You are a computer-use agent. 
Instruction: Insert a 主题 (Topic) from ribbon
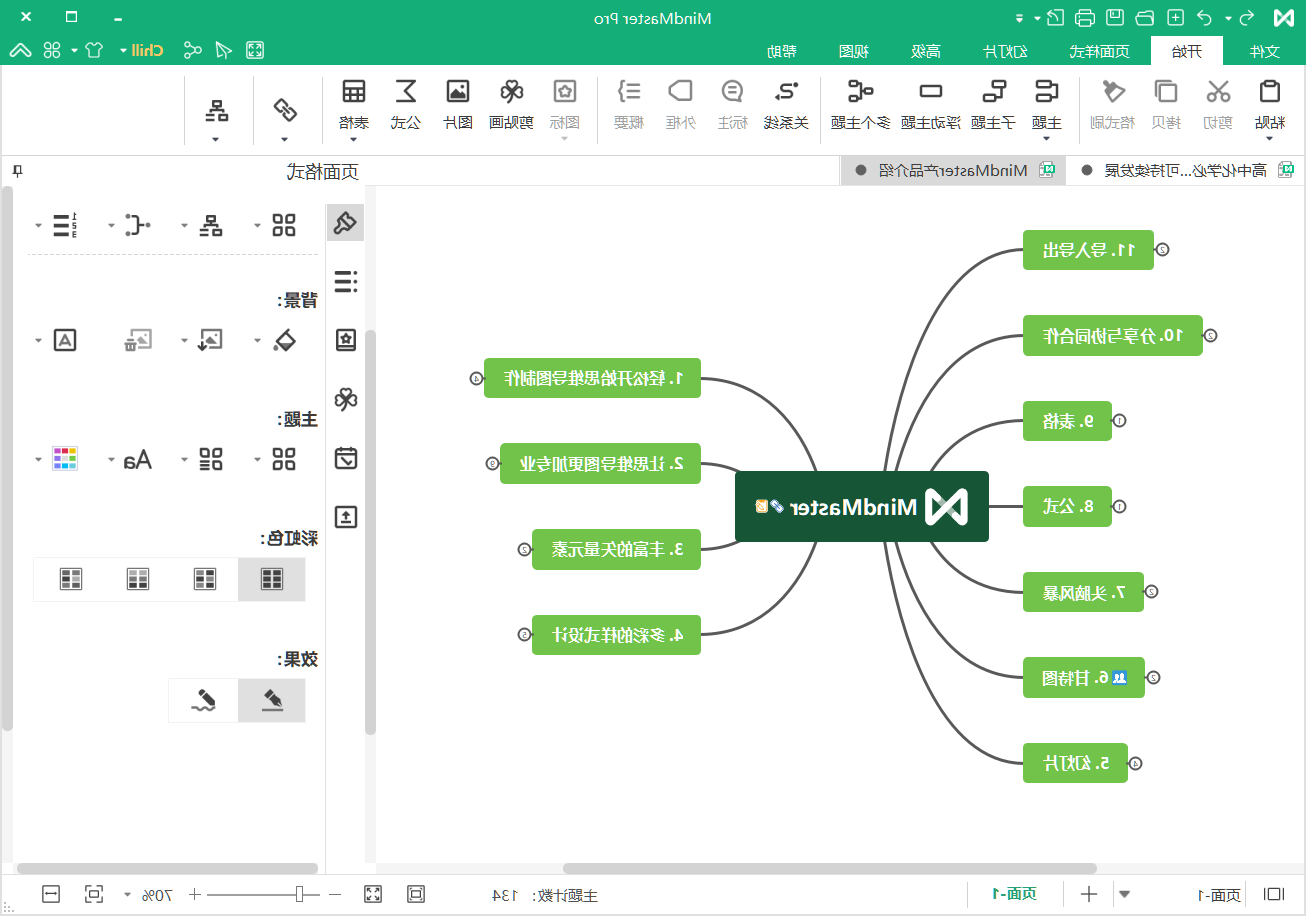(x=1046, y=92)
